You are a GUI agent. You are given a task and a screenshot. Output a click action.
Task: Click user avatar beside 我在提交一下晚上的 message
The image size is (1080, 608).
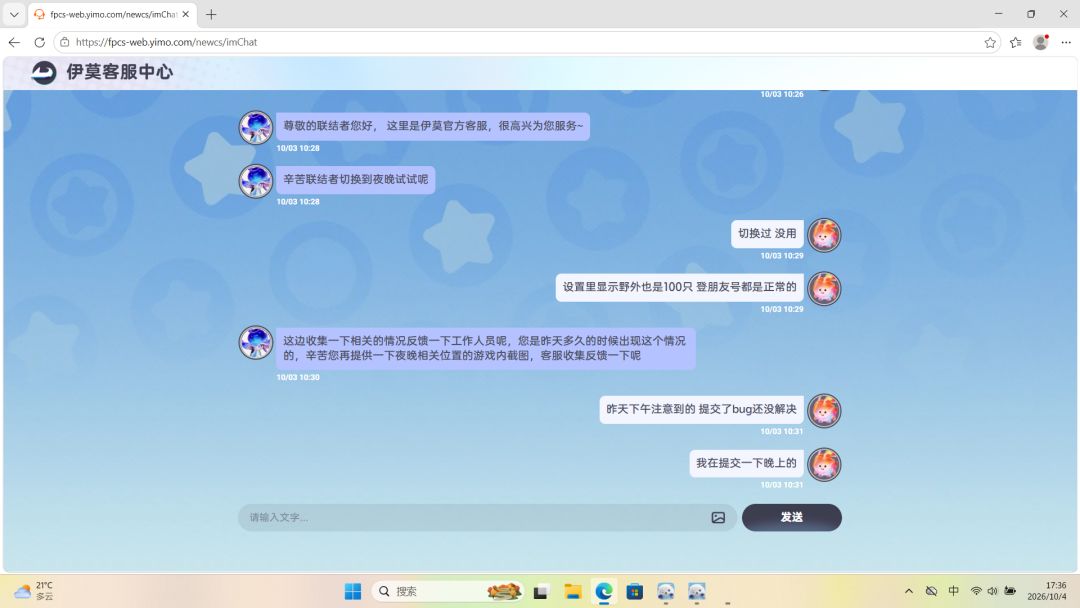coord(824,464)
